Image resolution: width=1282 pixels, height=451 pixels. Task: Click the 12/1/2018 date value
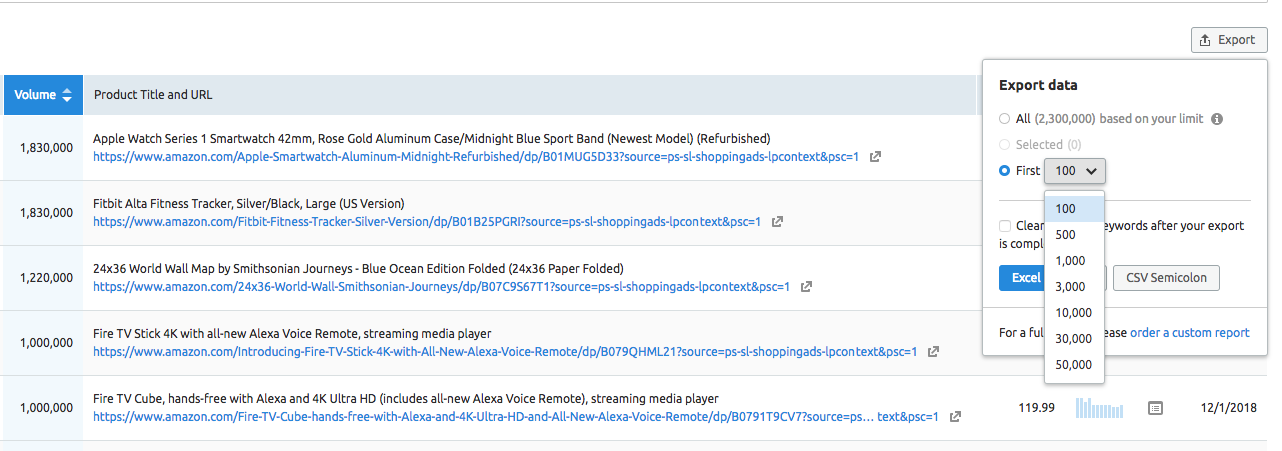coord(1229,408)
